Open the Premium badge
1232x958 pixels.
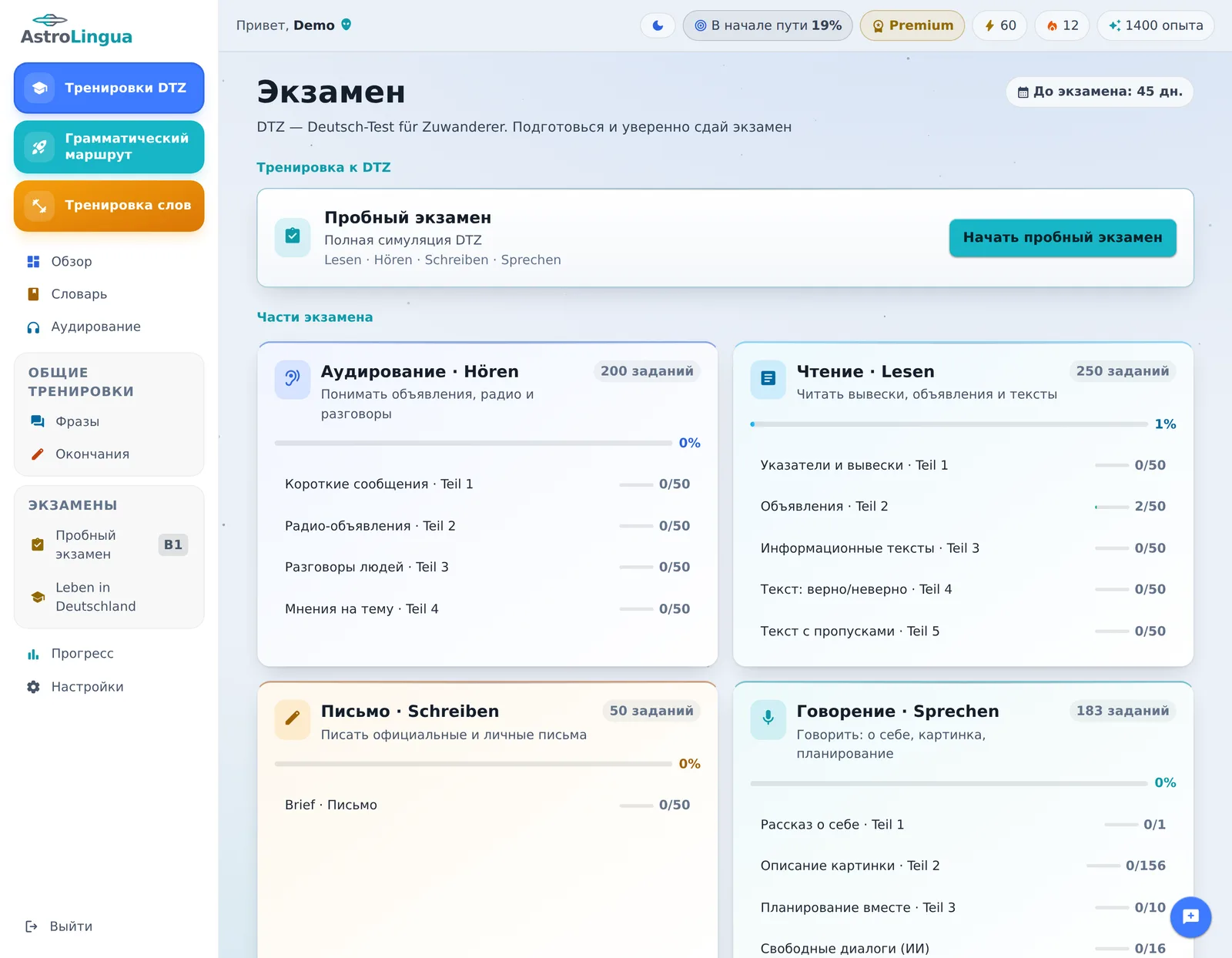coord(912,25)
